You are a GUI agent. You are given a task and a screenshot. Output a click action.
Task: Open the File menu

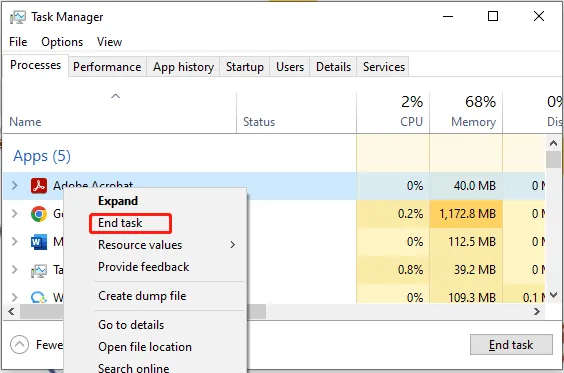click(x=18, y=42)
